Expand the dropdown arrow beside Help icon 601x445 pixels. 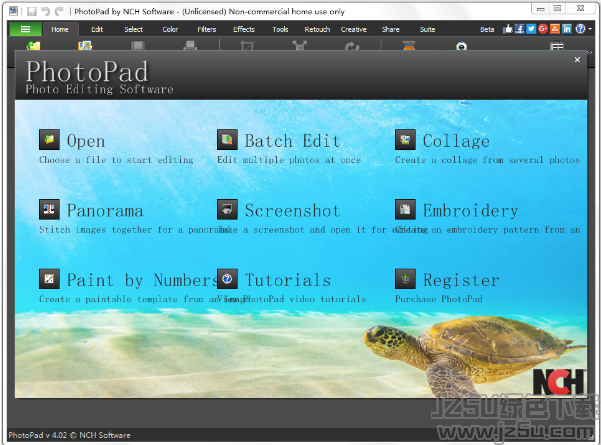(x=590, y=29)
